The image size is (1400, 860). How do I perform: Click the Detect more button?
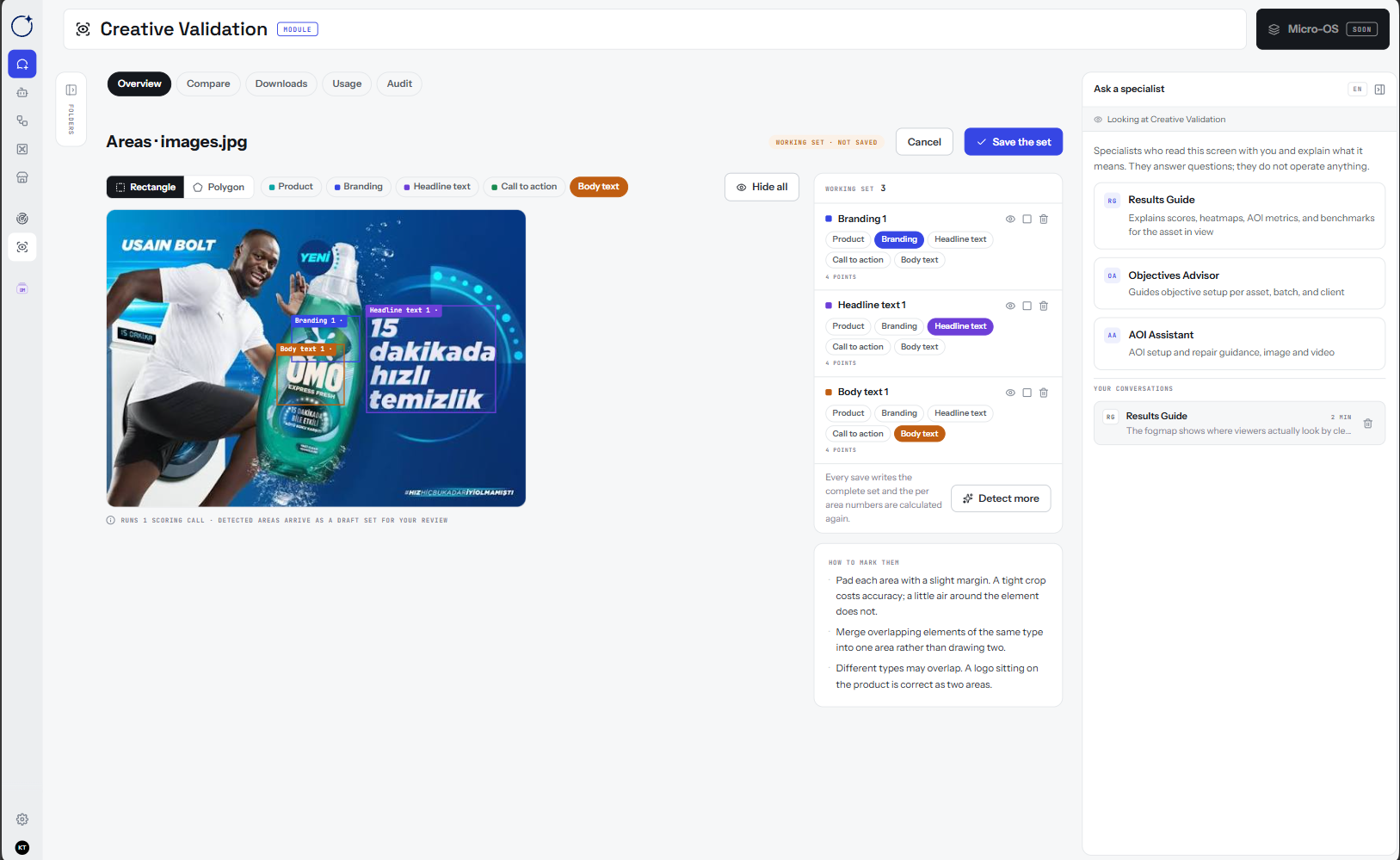pyautogui.click(x=1001, y=498)
